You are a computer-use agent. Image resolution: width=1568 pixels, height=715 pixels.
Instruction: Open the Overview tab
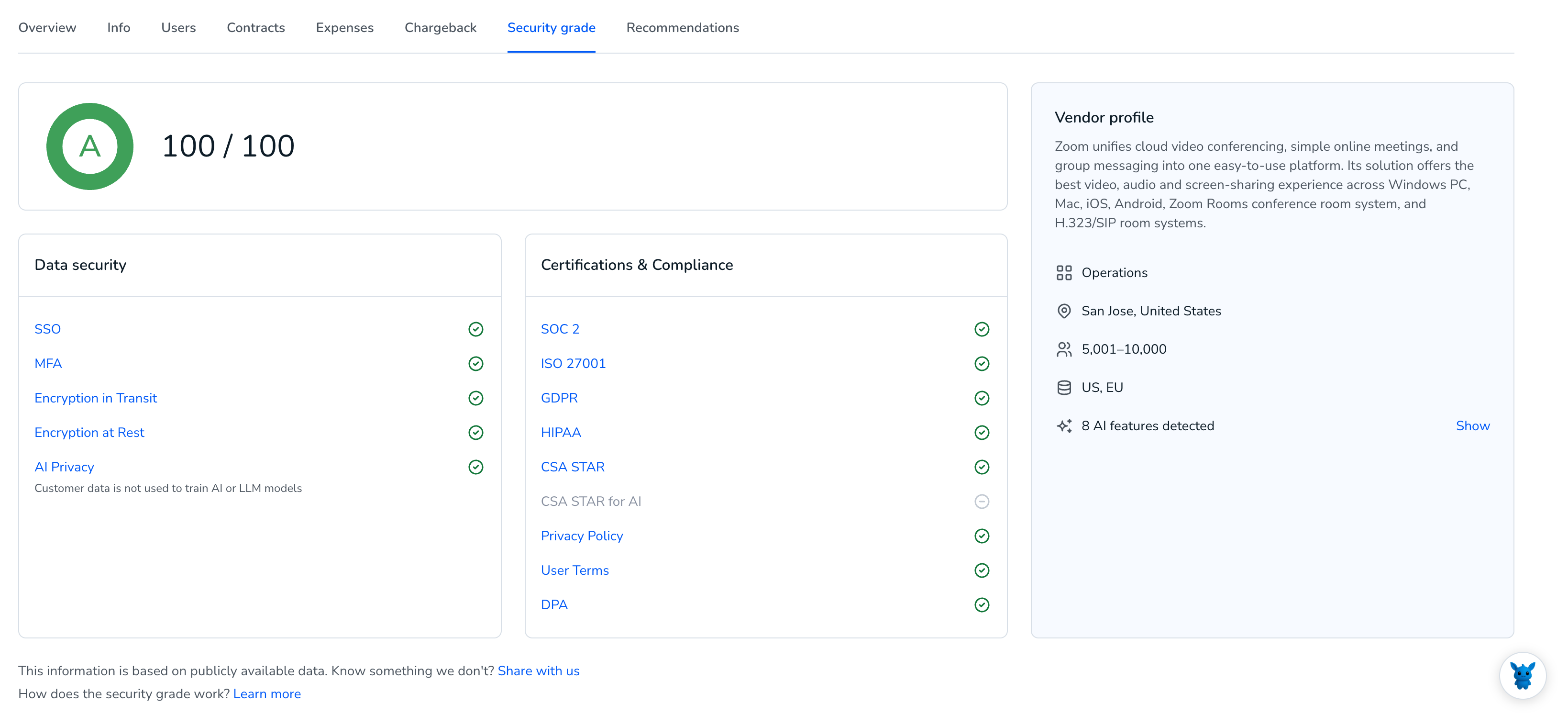[47, 27]
